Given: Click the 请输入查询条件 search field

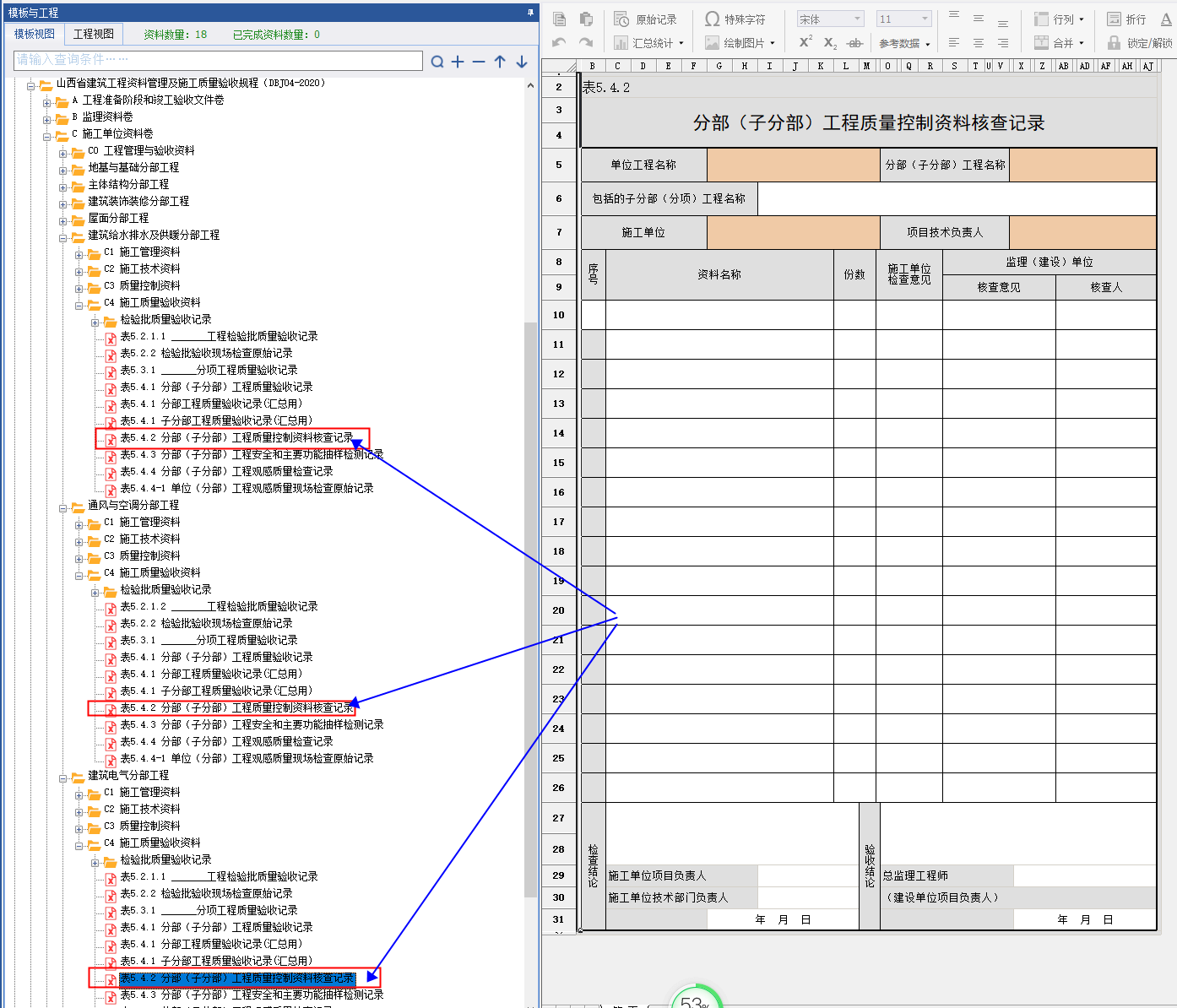Looking at the screenshot, I should 218,60.
